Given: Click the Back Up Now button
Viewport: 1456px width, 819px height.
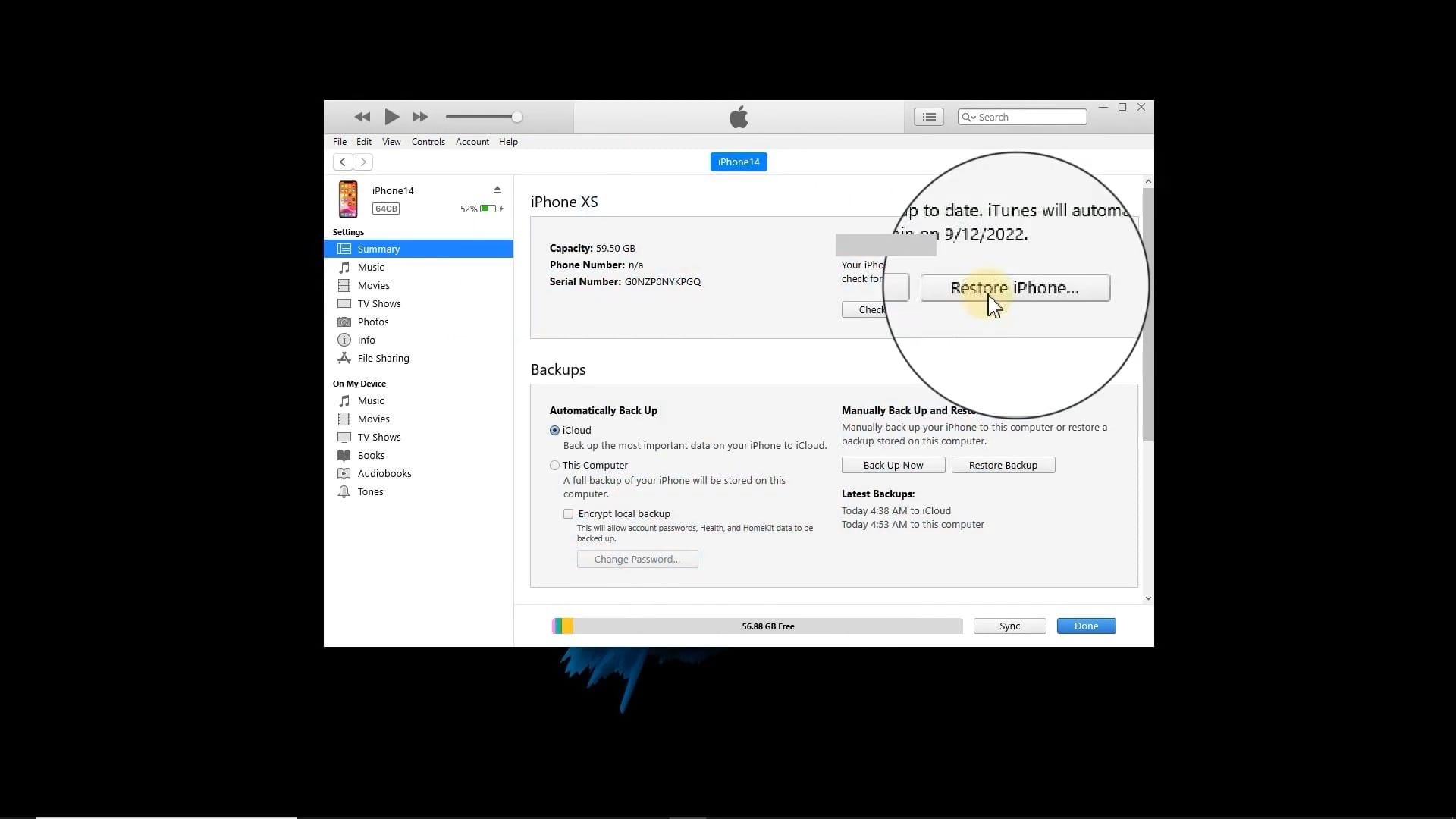Looking at the screenshot, I should [x=893, y=465].
